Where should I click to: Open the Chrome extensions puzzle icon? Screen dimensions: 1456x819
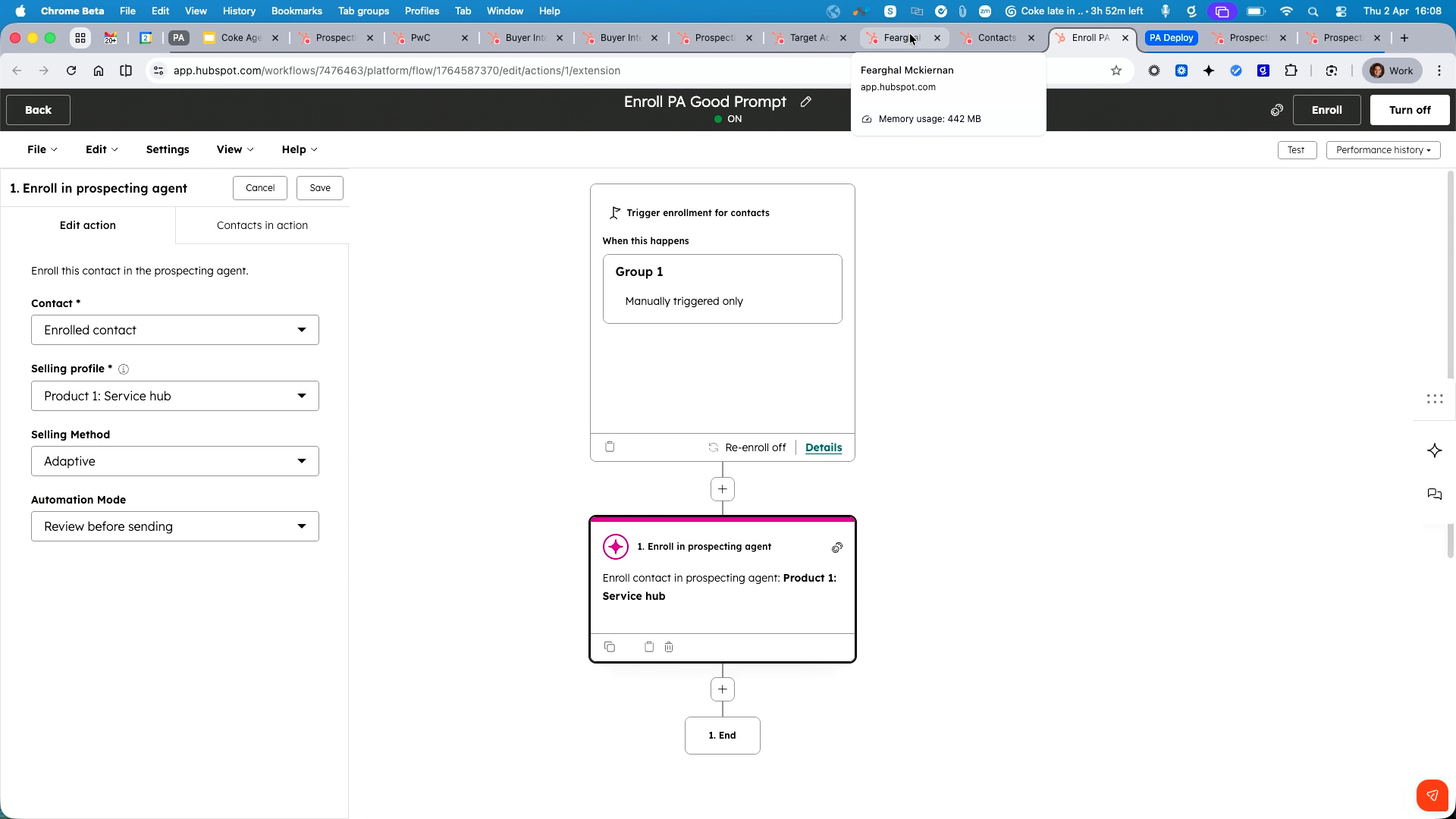(x=1292, y=71)
